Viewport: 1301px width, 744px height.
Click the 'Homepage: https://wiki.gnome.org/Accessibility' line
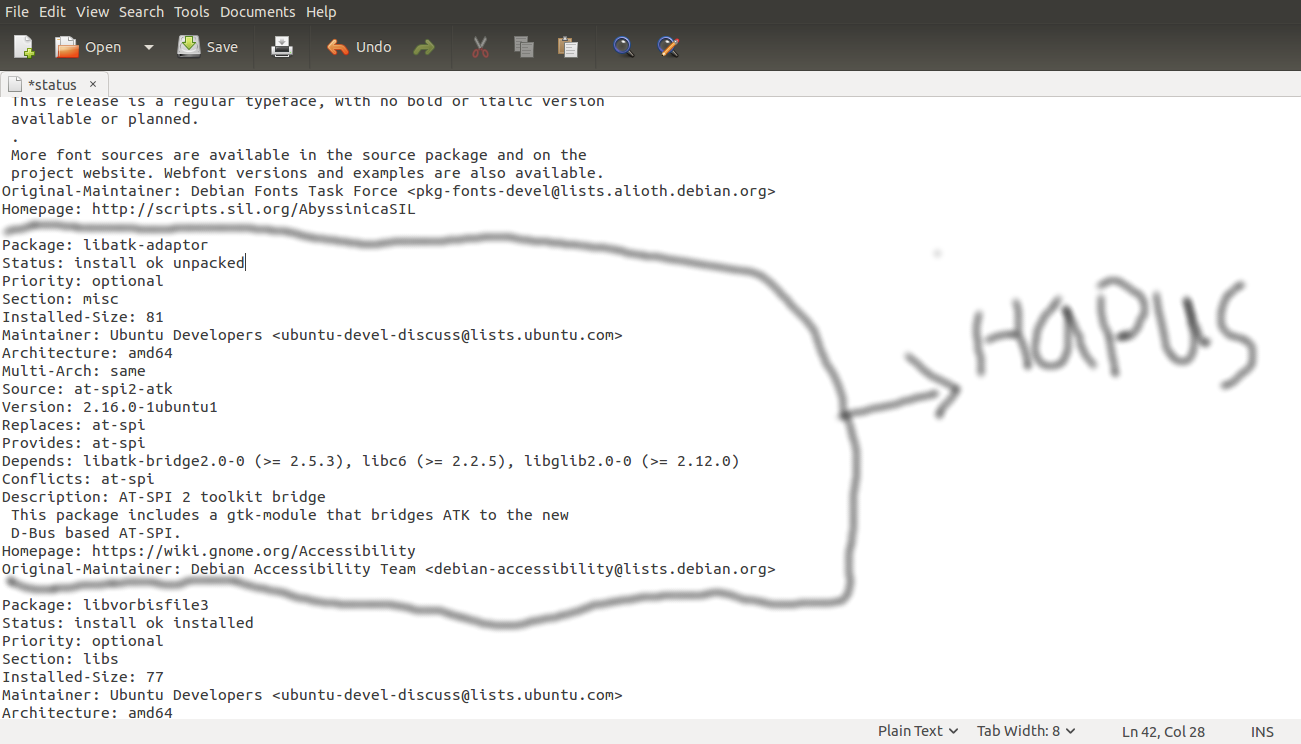tap(209, 551)
